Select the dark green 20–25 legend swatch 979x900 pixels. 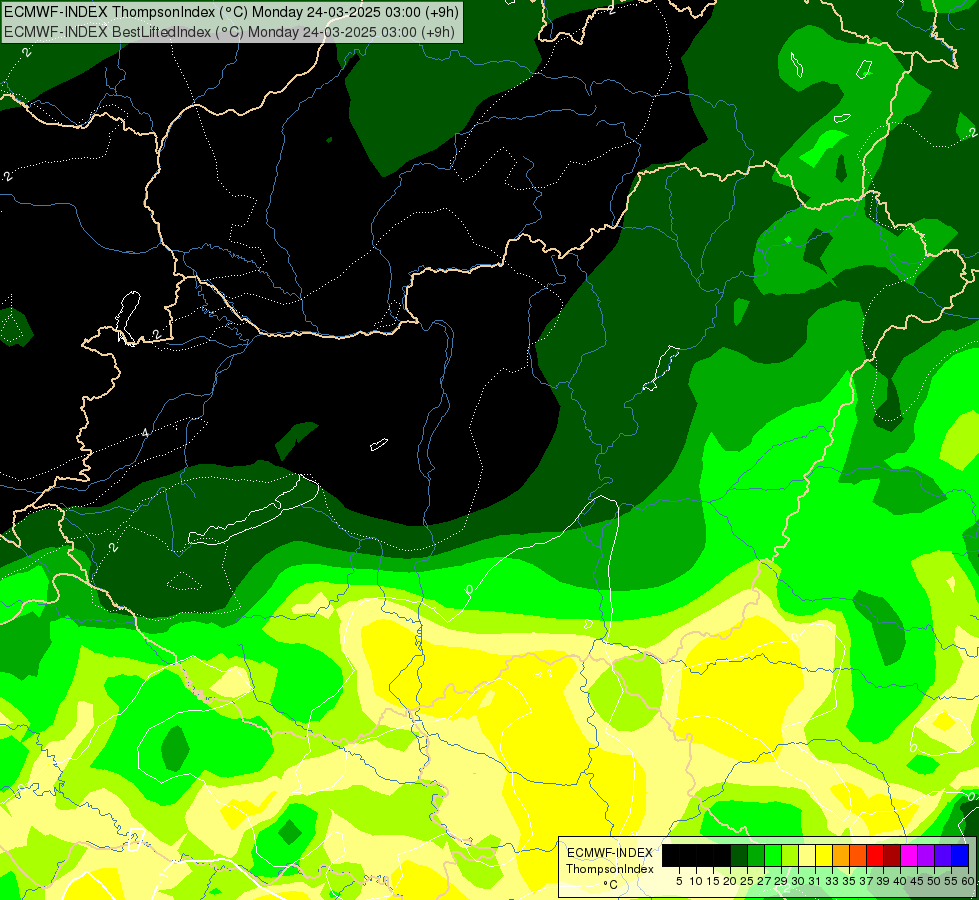[739, 856]
